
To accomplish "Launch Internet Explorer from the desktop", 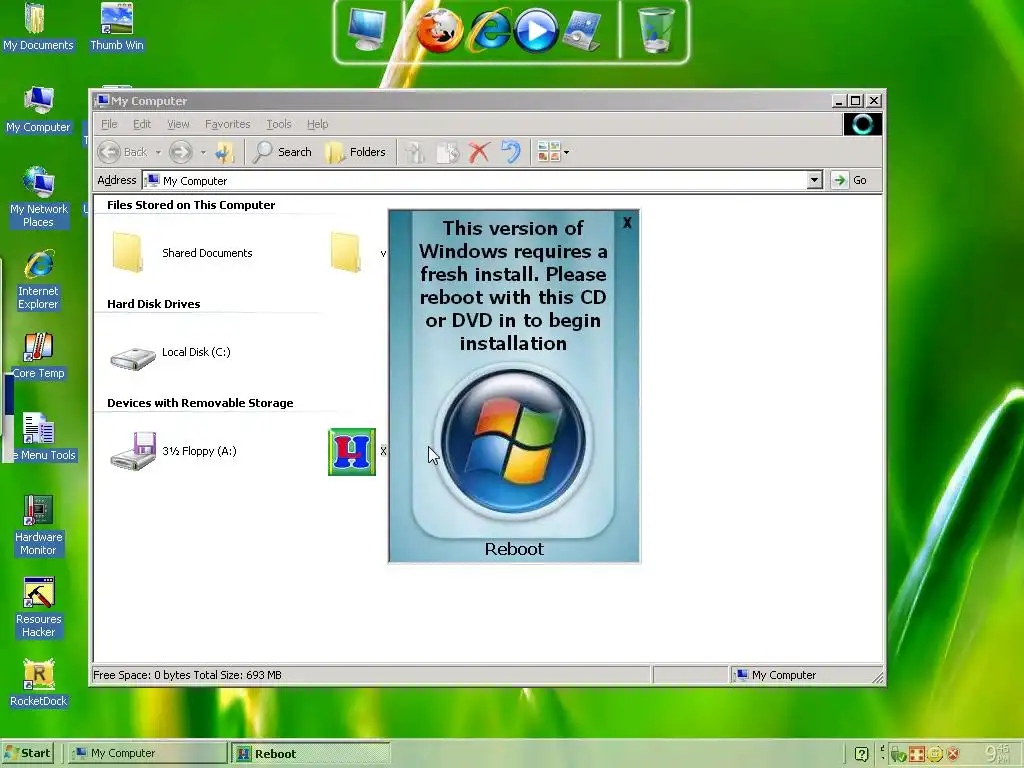I will (39, 280).
